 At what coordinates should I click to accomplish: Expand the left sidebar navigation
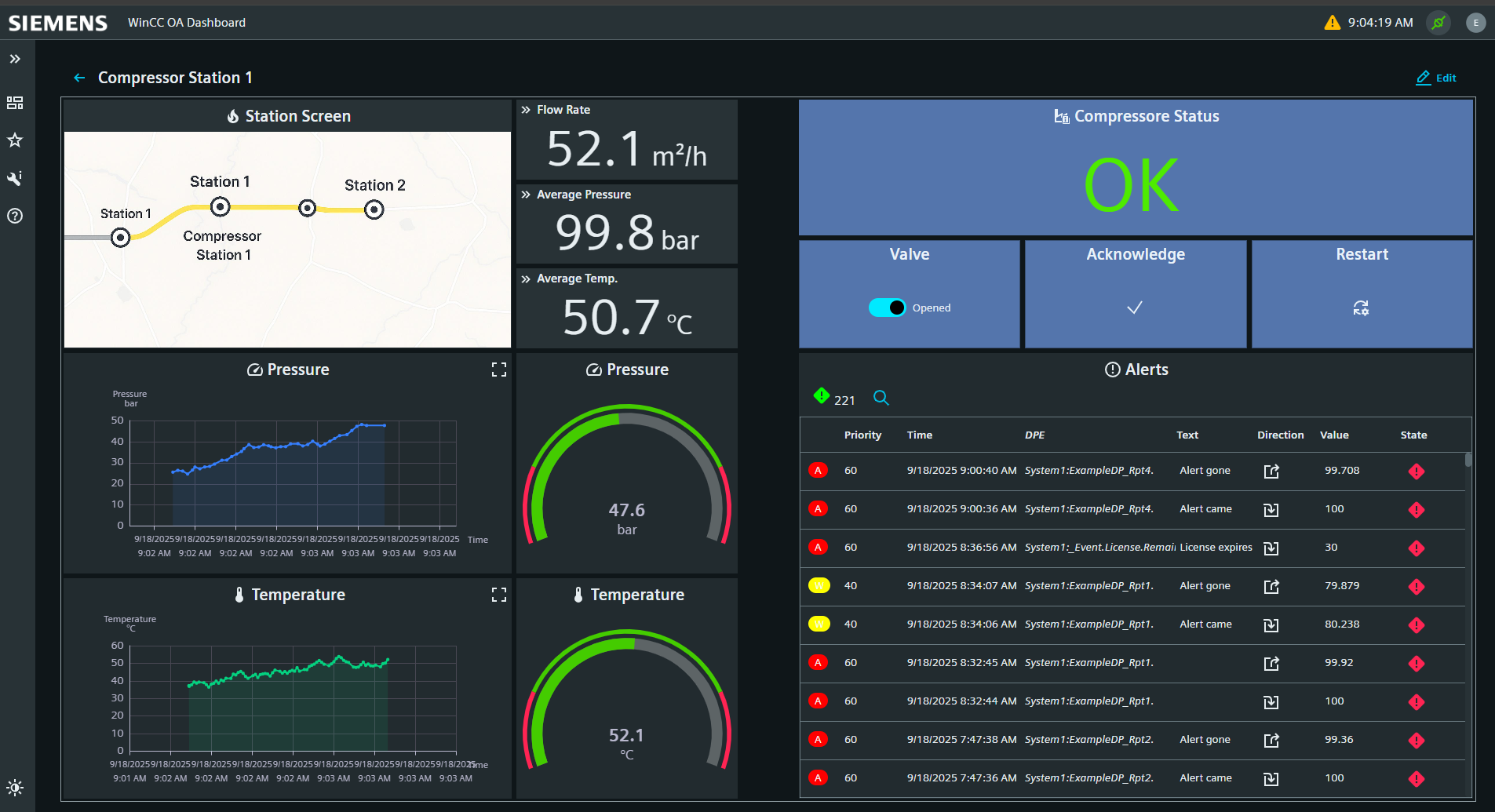[x=15, y=59]
